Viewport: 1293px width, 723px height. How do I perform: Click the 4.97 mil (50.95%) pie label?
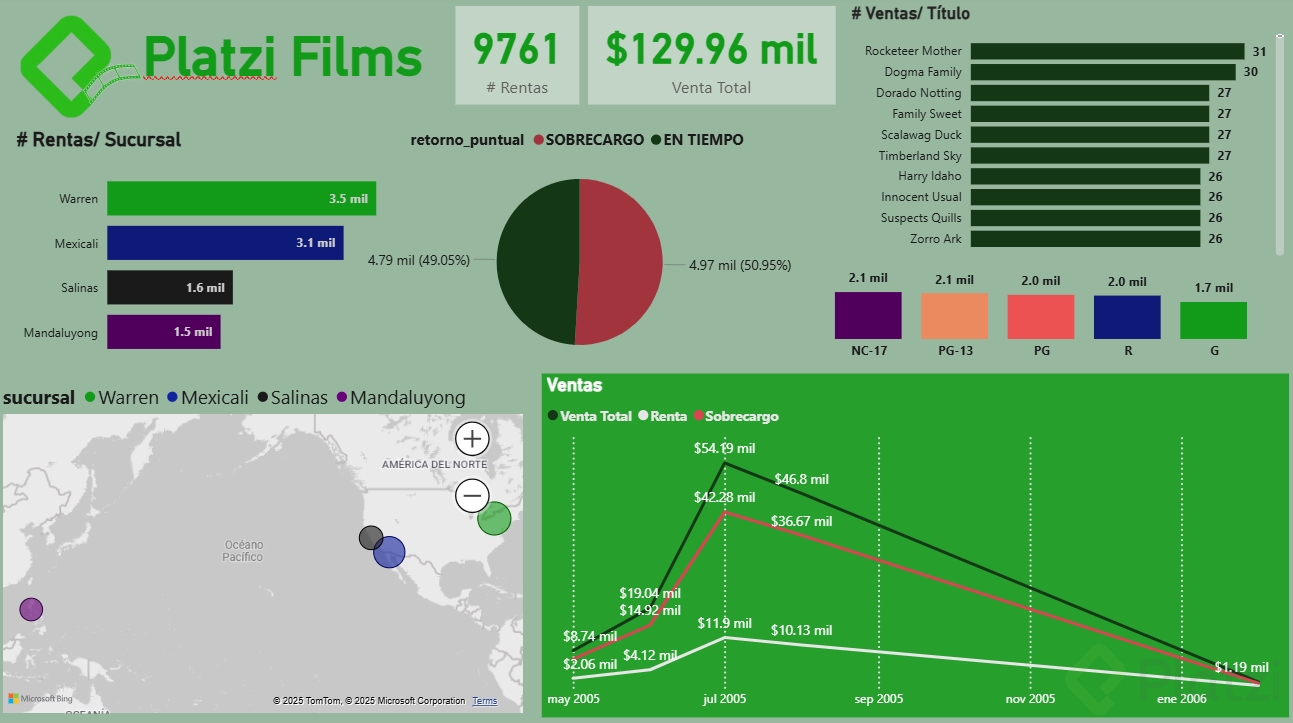[x=740, y=265]
